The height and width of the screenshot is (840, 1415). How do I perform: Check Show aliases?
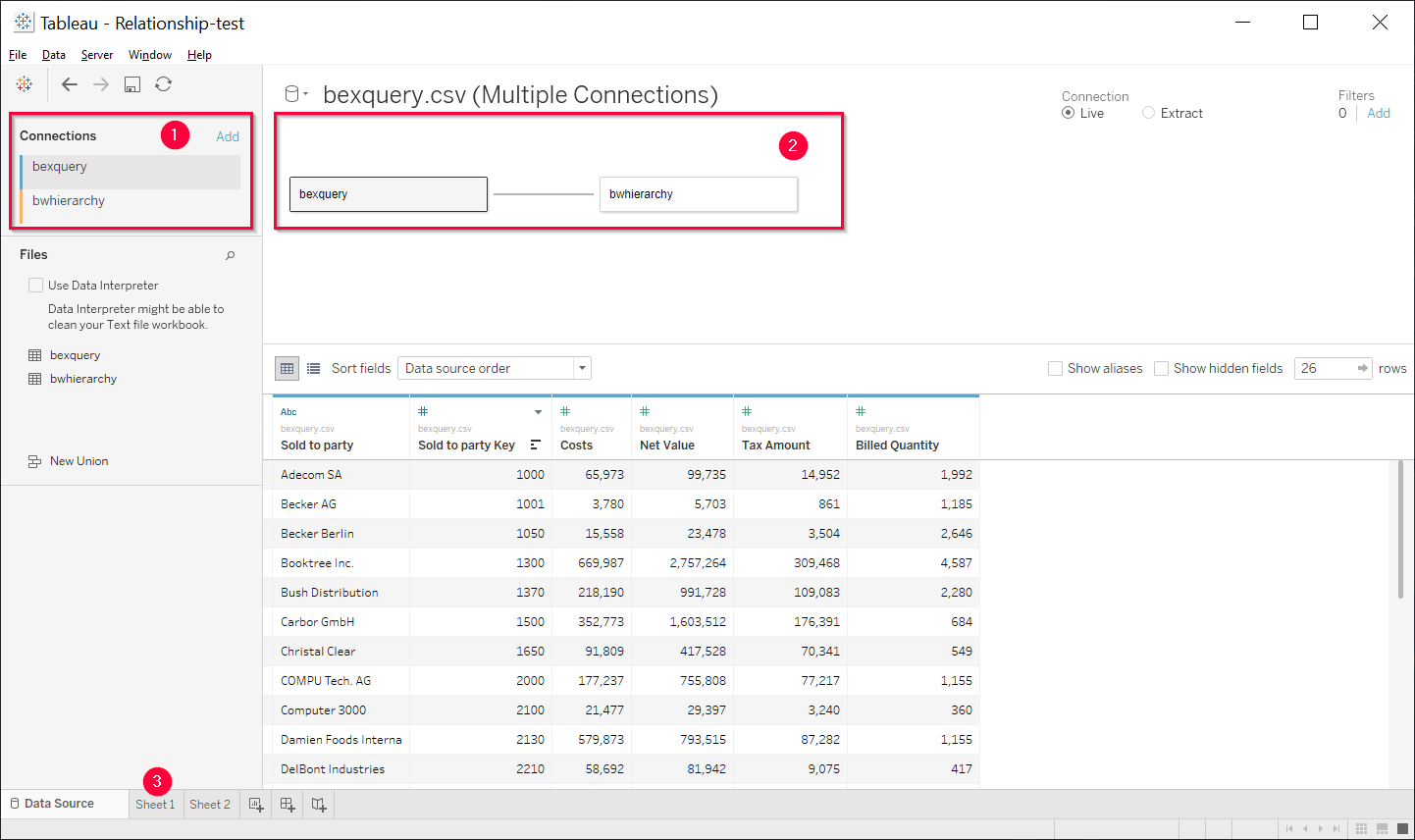(1055, 368)
